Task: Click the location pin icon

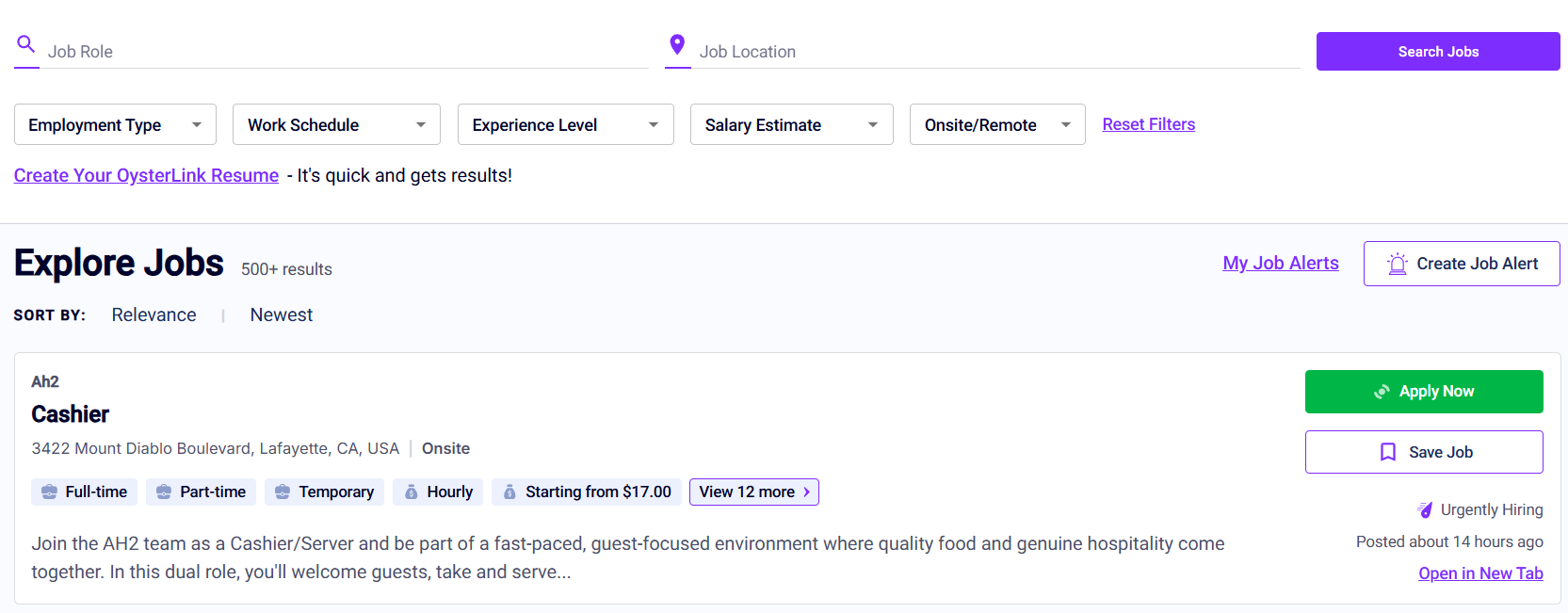Action: pos(677,44)
